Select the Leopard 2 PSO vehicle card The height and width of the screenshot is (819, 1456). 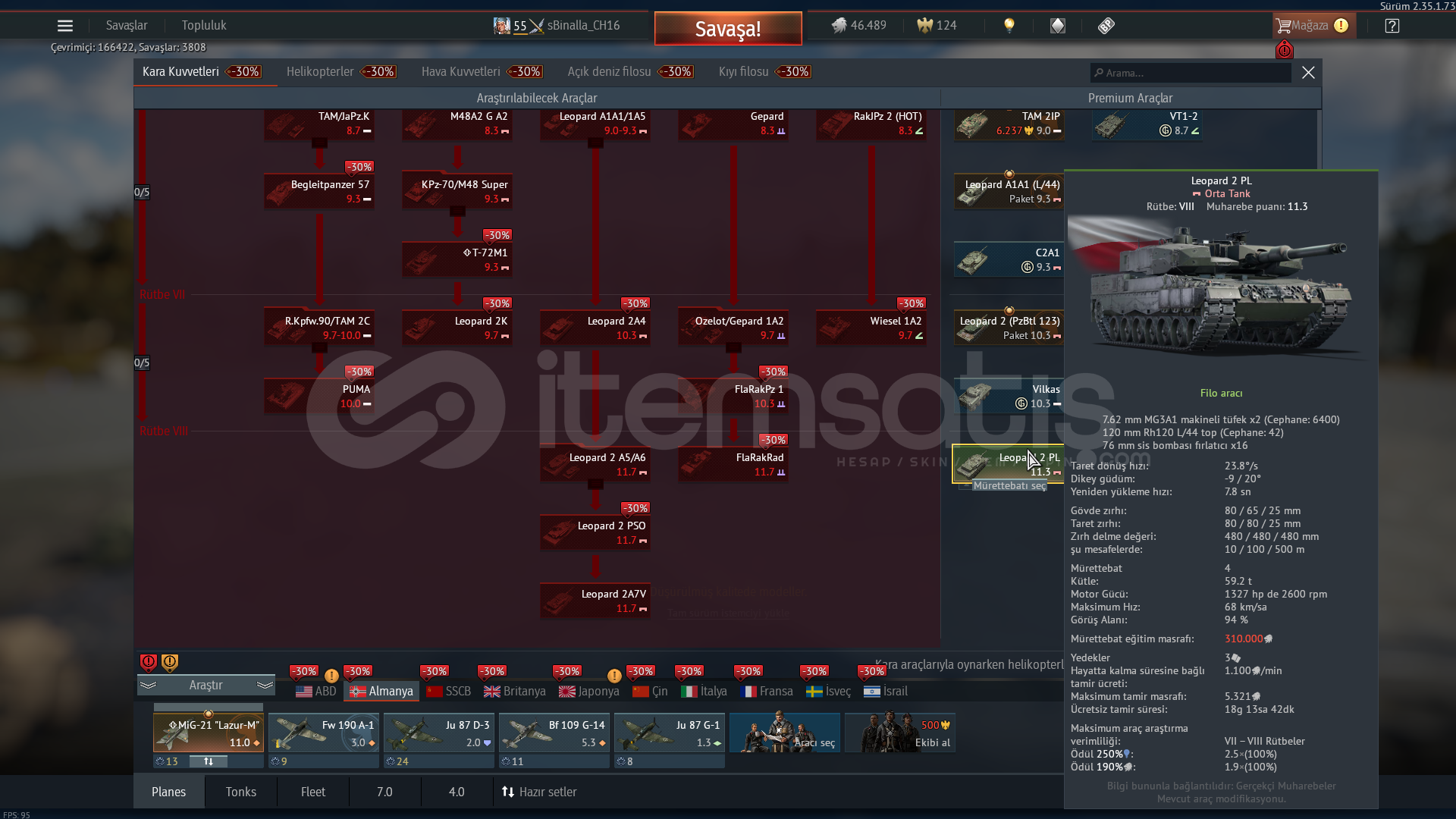(595, 532)
